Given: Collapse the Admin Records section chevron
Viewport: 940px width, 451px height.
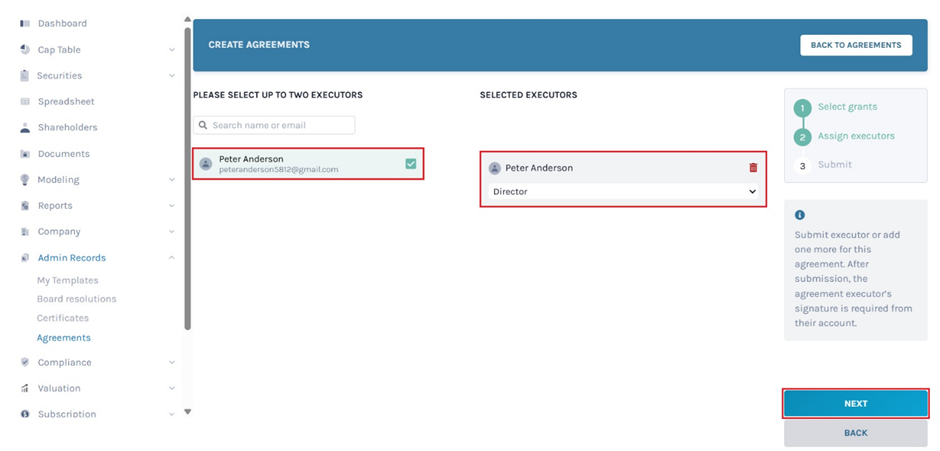Looking at the screenshot, I should 172,258.
